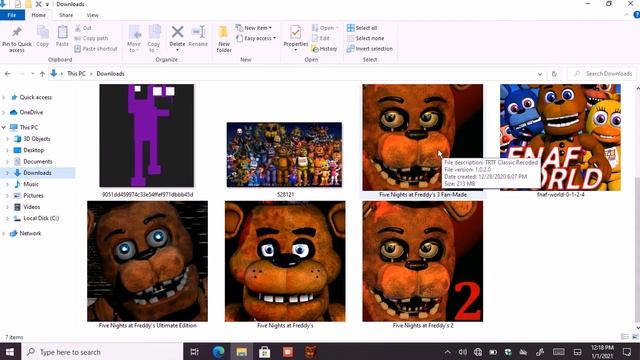Image resolution: width=640 pixels, height=360 pixels.
Task: Switch to the Home ribbon tab
Action: 39,15
